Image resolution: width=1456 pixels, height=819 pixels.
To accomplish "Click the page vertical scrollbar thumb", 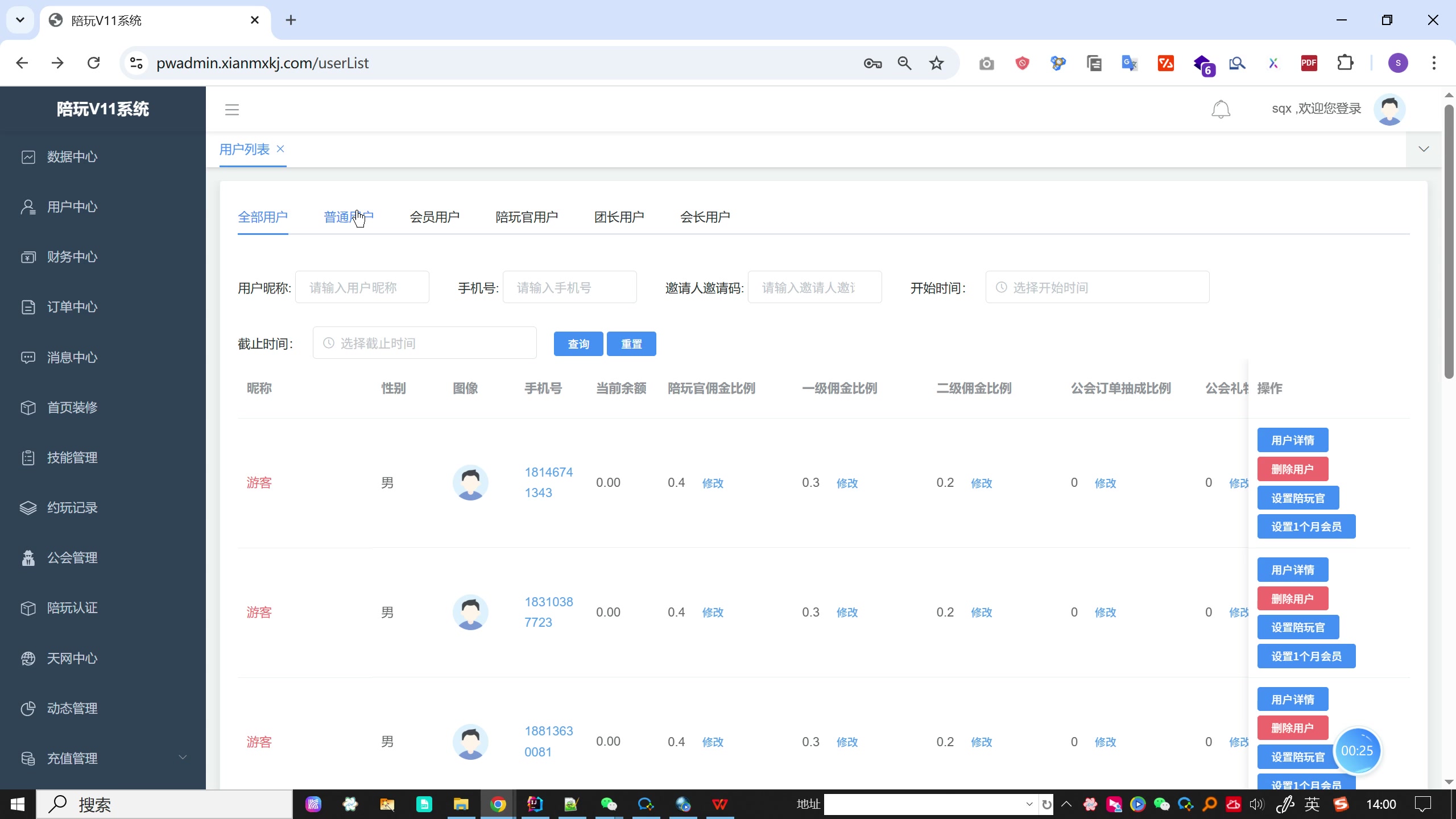I will click(1449, 241).
